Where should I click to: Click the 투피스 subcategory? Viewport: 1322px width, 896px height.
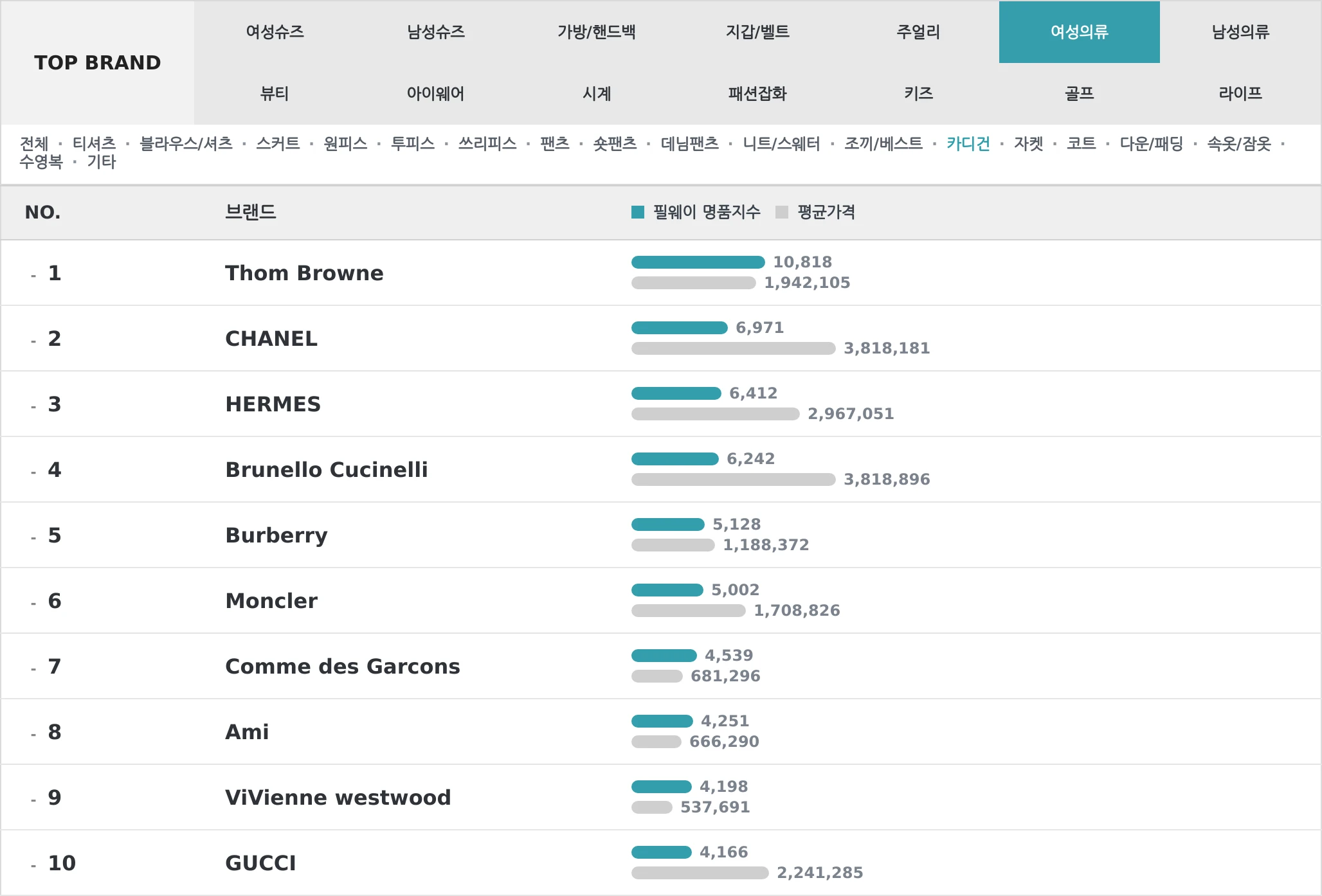coord(413,143)
